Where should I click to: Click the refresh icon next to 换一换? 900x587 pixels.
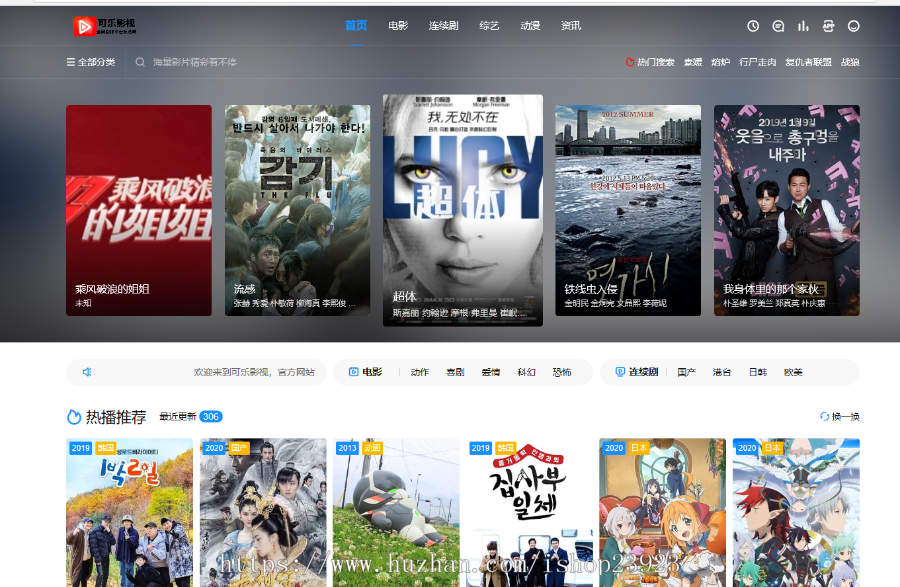[x=824, y=417]
